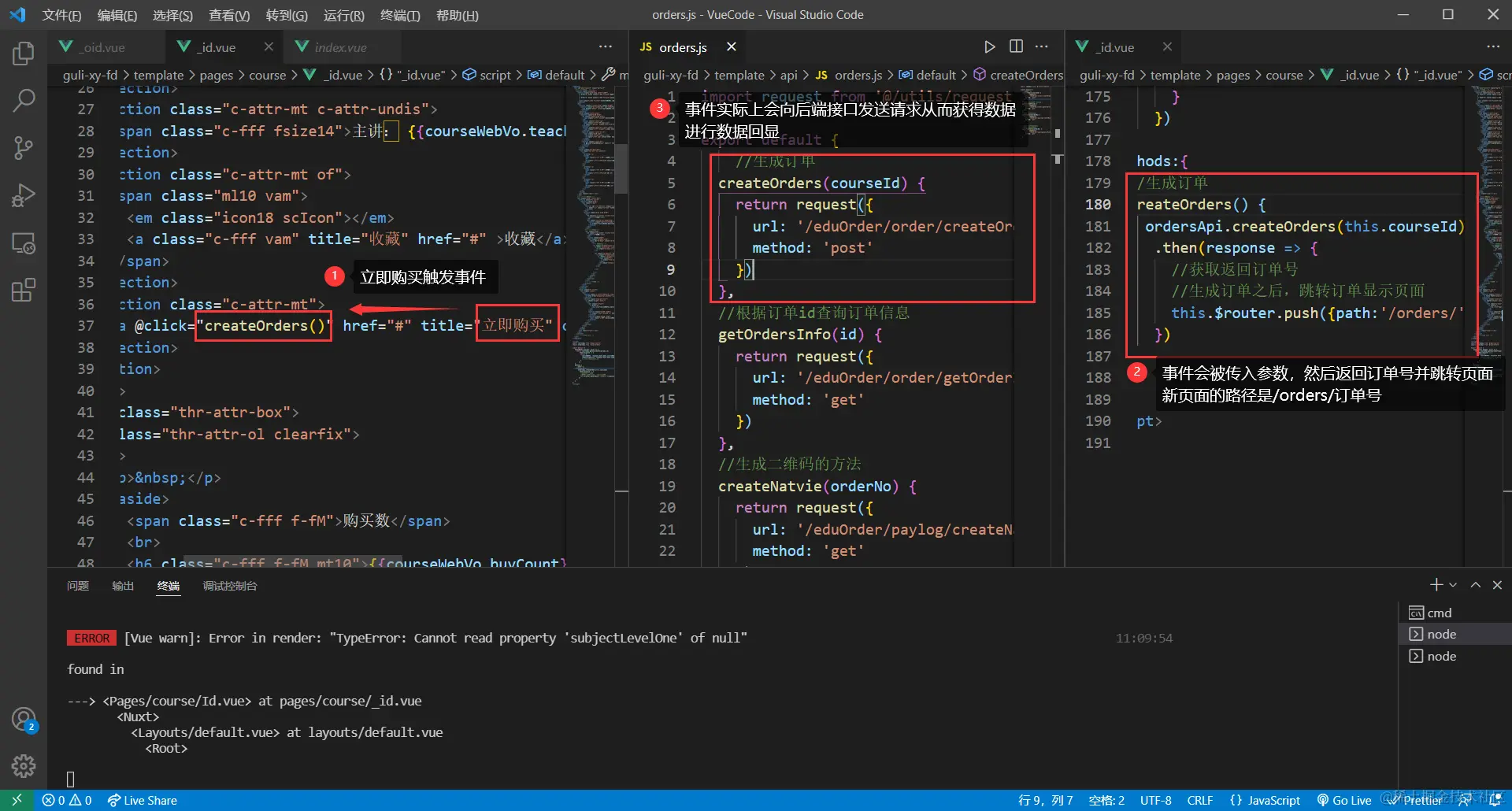Open the 终端(T) menu
Viewport: 1512px width, 811px height.
coord(400,15)
